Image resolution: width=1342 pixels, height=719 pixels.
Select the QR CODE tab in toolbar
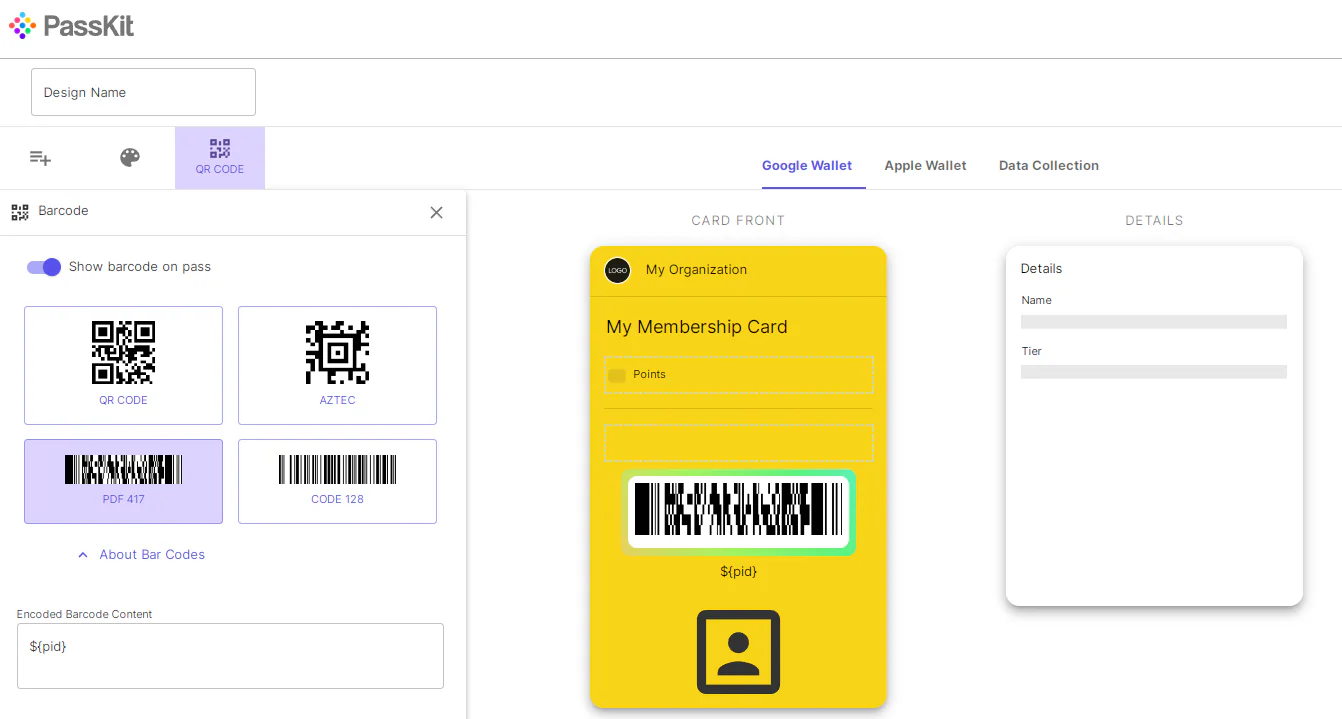click(x=220, y=158)
